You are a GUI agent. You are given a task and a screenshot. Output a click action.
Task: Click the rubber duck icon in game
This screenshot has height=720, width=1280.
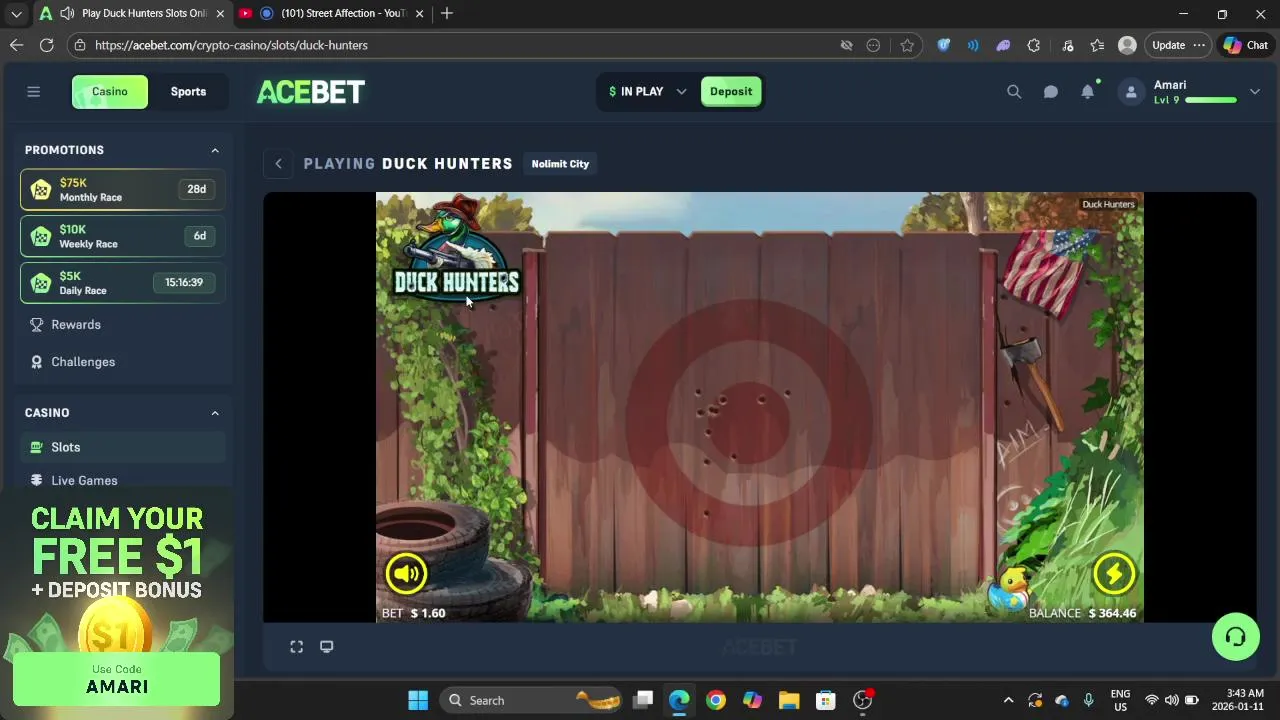tap(1010, 590)
